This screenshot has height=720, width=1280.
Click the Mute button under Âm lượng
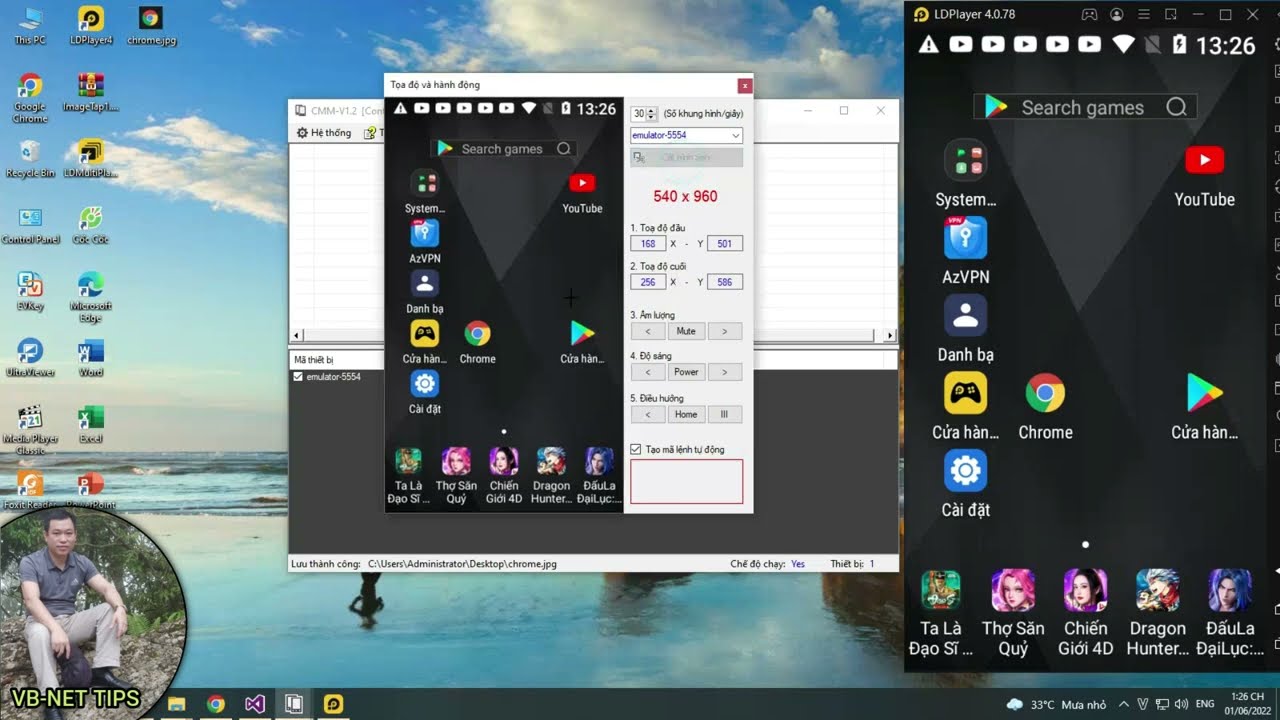coord(686,331)
